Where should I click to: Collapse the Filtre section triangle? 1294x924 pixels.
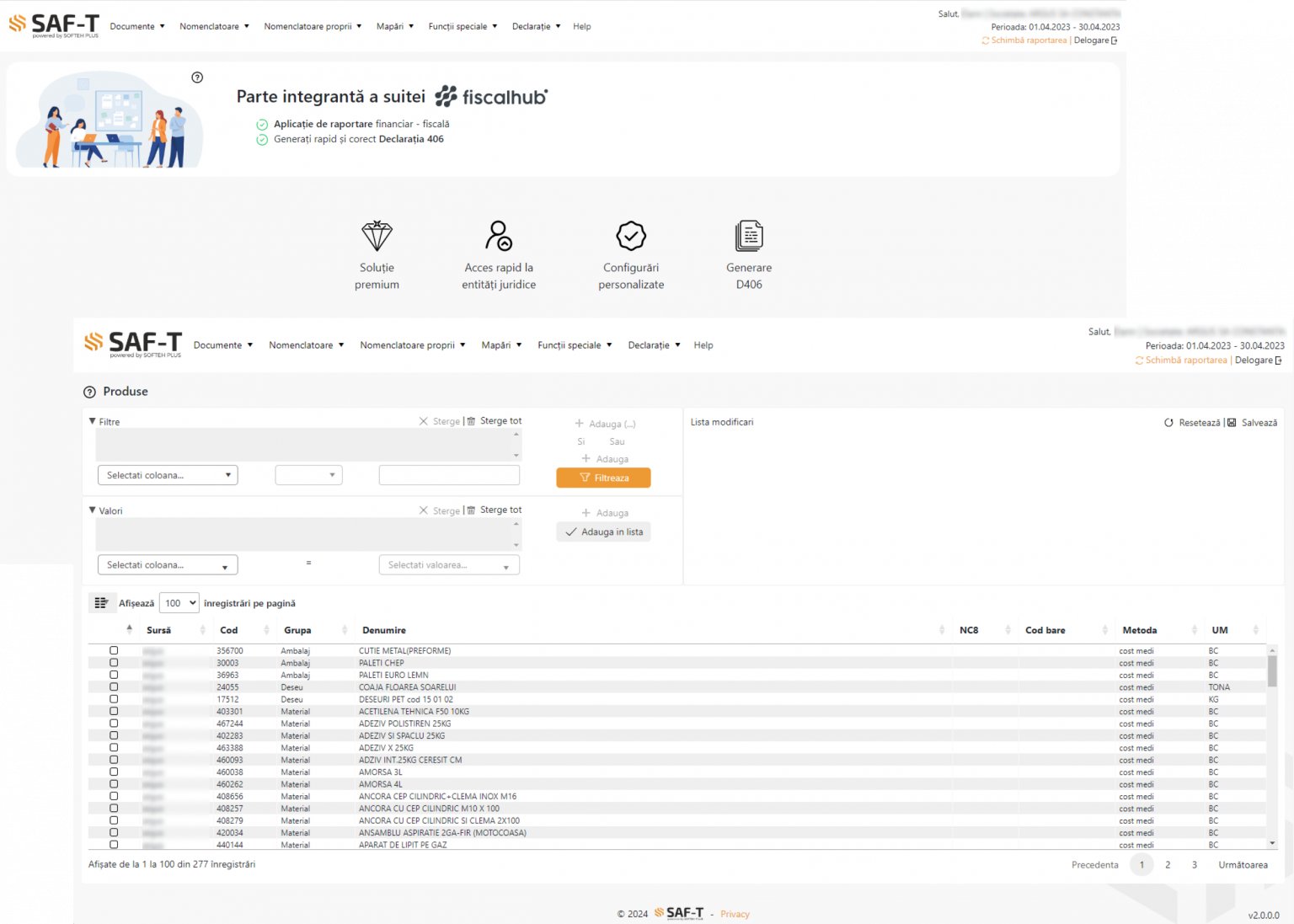[93, 421]
